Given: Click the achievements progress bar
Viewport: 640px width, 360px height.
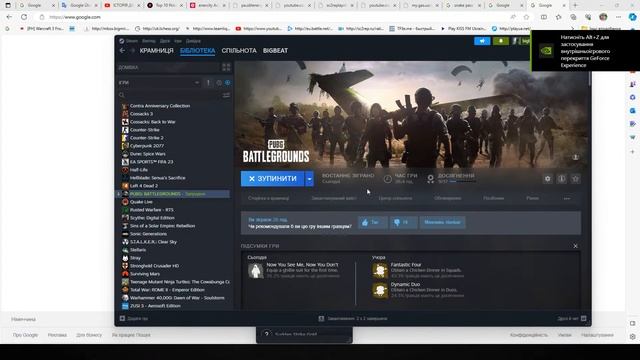Looking at the screenshot, I should (x=462, y=182).
